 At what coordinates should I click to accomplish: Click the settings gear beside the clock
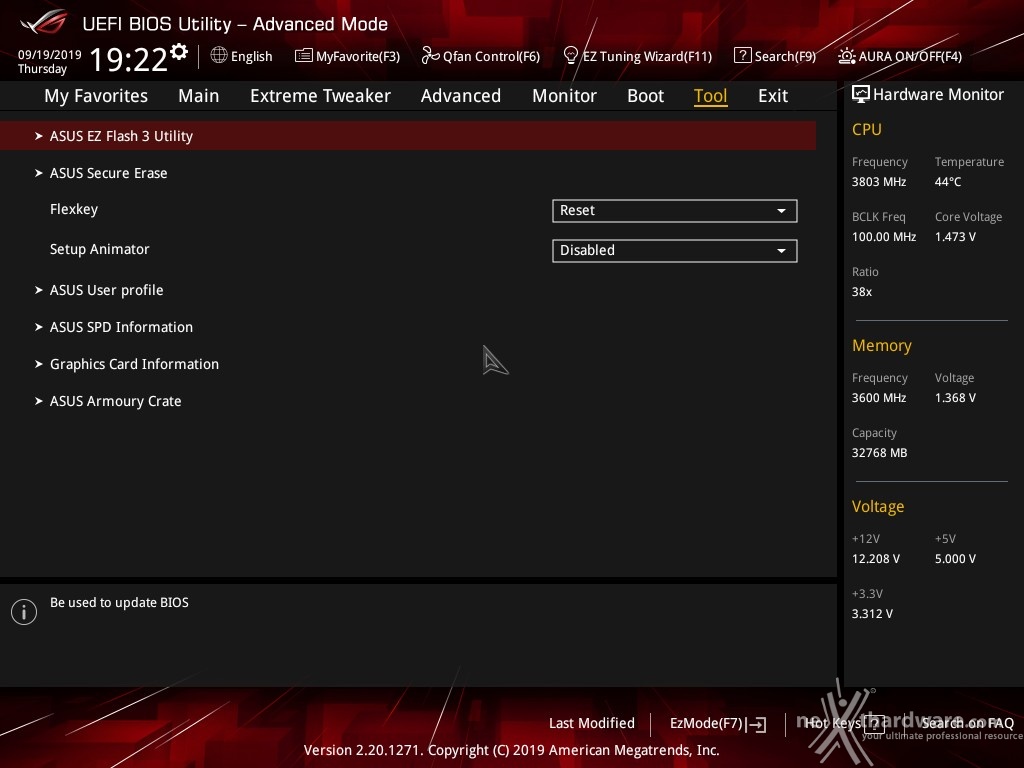click(179, 51)
